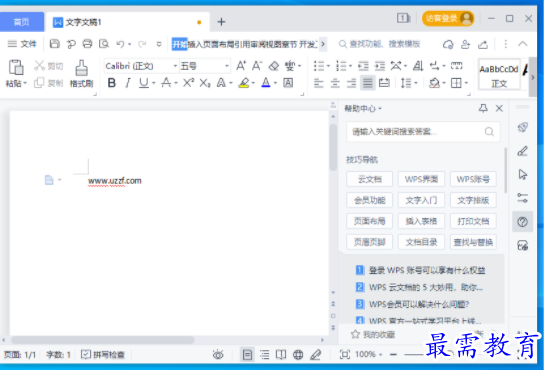Toggle eye protection mode icon
Screen dimensions: 547x377
[x=218, y=355]
